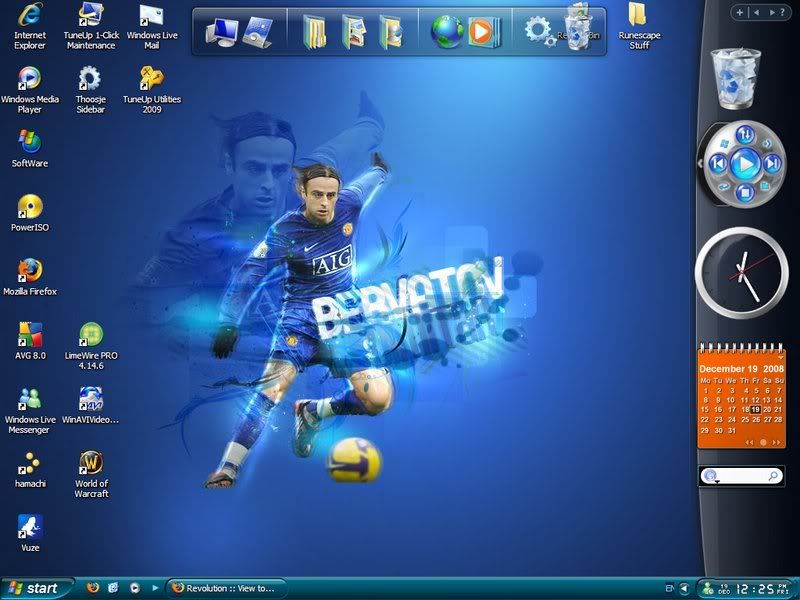Show hidden system tray icons

[685, 588]
